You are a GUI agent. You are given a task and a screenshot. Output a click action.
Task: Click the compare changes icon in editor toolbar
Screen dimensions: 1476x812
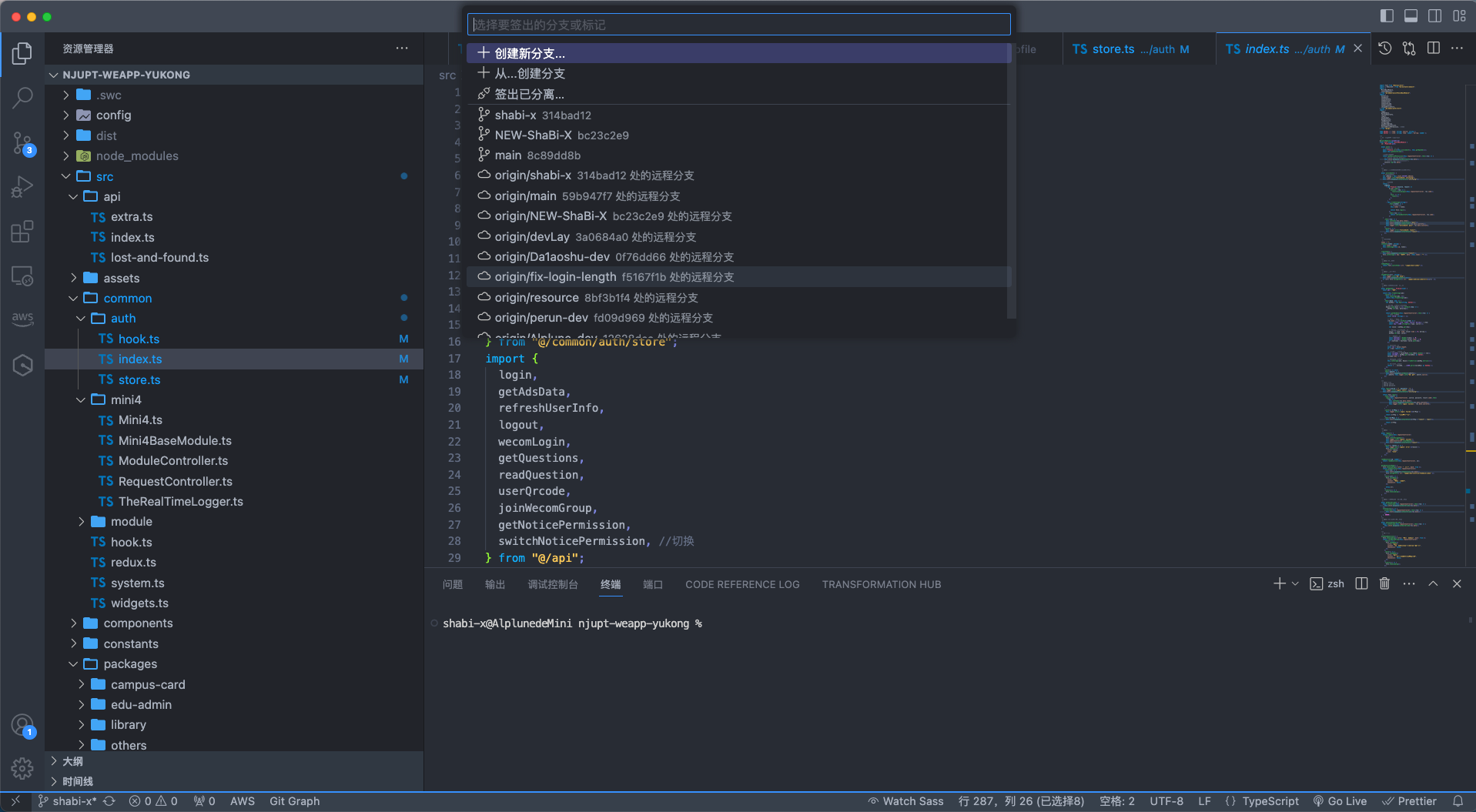[x=1409, y=48]
